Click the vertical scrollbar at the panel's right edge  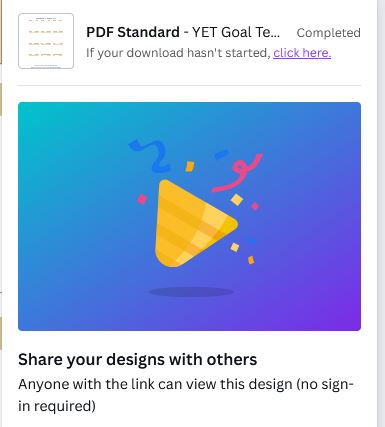pos(381,213)
